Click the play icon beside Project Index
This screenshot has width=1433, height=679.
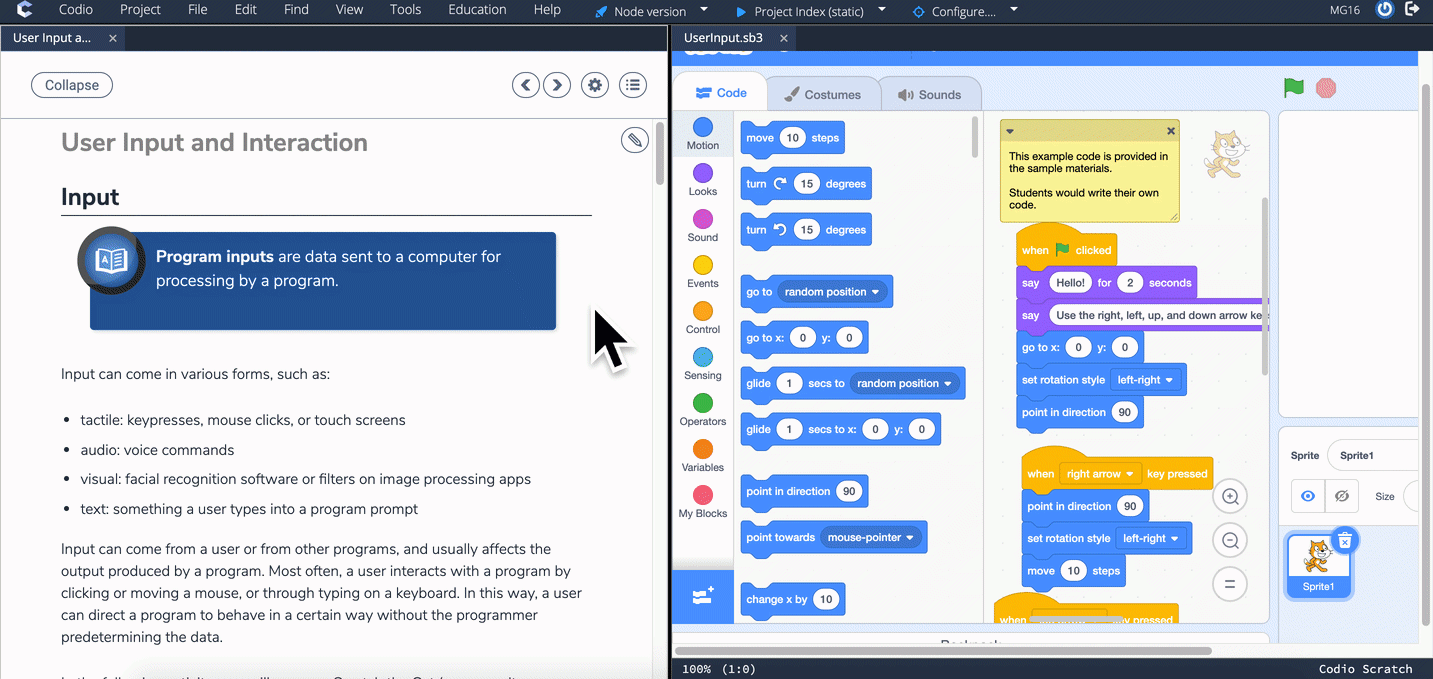[x=741, y=12]
